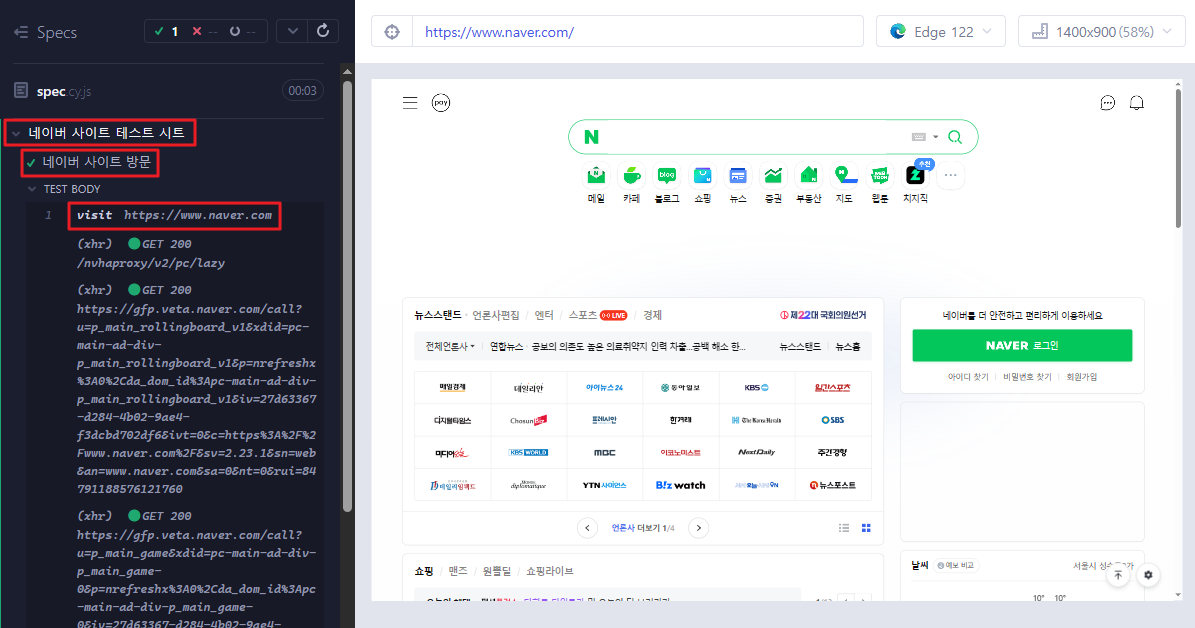Open the 블로그 shortcut icon
The width and height of the screenshot is (1195, 628).
[x=667, y=176]
